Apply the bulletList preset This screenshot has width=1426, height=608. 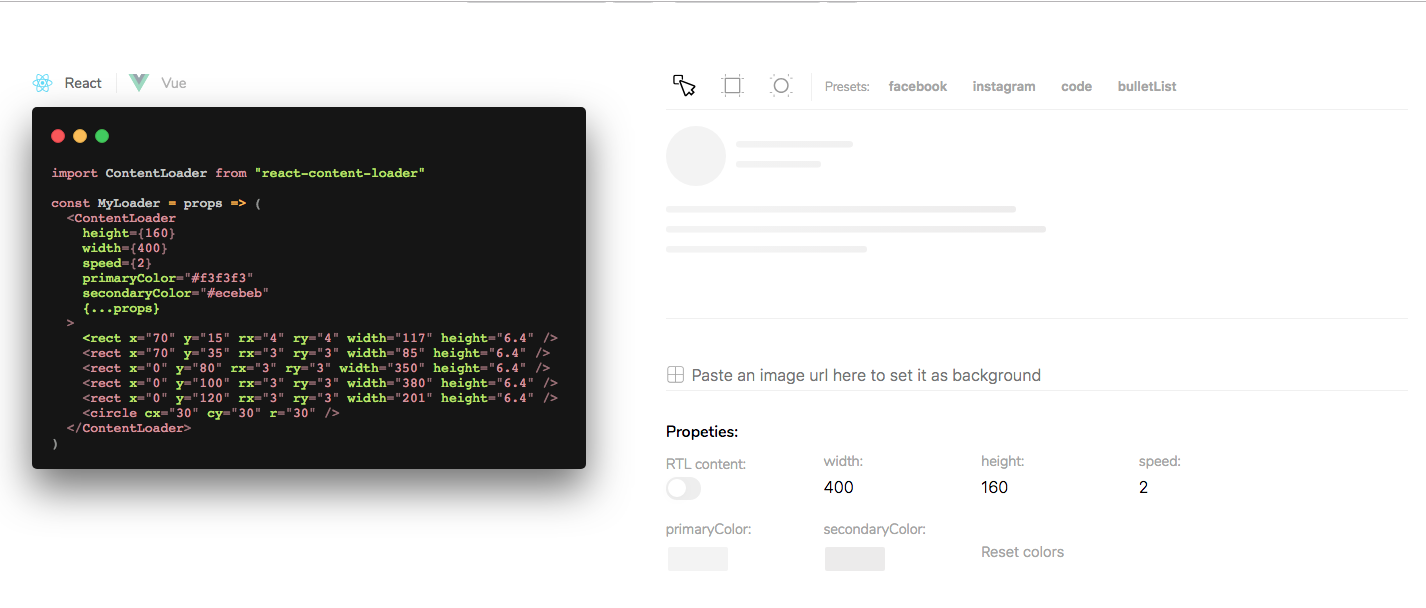click(x=1146, y=86)
